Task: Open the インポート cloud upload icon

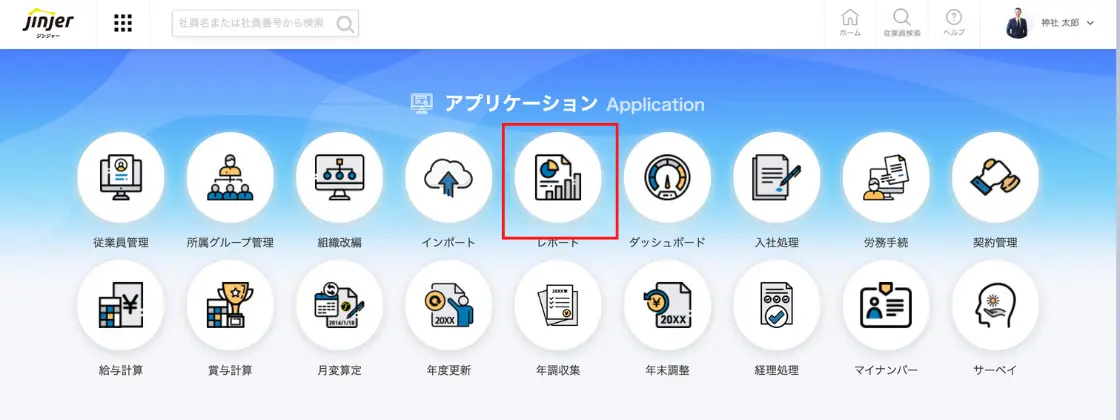Action: [449, 176]
